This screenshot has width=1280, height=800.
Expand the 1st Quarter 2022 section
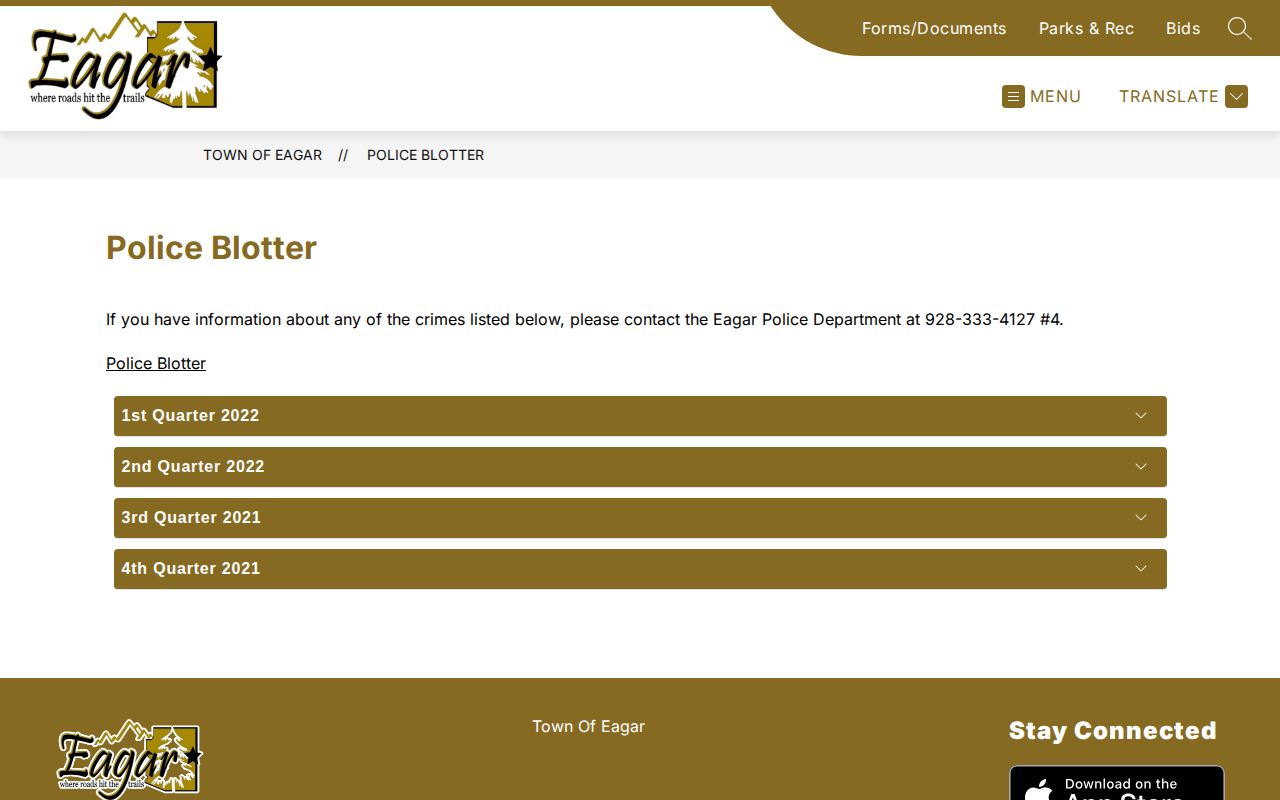[x=640, y=416]
